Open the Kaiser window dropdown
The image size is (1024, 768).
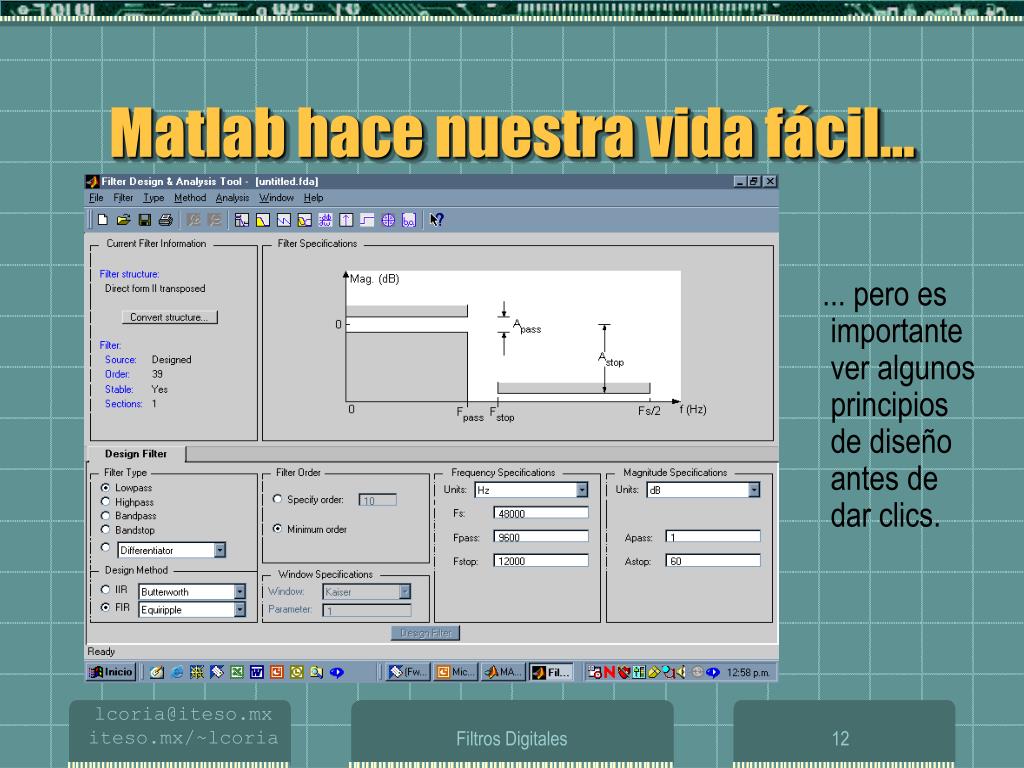click(405, 592)
